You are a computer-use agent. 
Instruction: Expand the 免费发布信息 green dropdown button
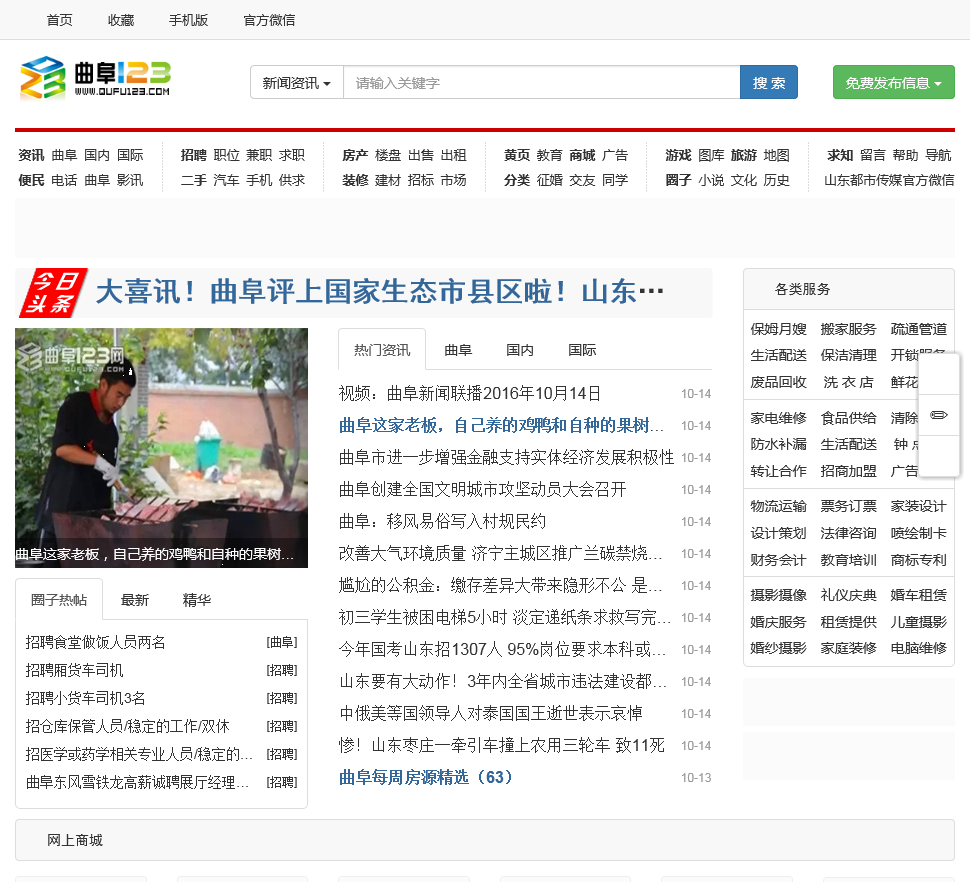[893, 83]
